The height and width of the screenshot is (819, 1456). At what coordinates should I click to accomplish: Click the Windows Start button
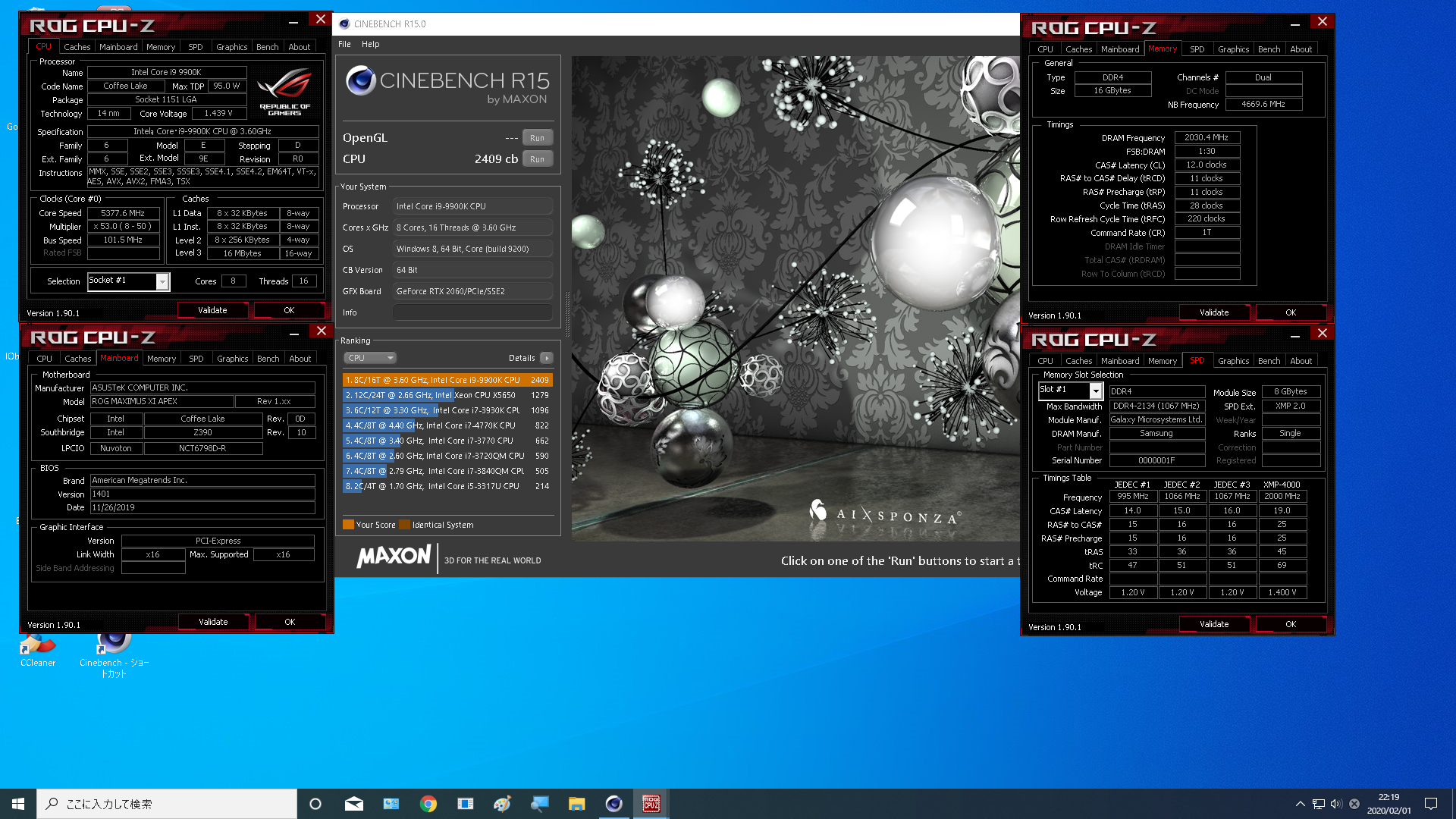point(18,804)
